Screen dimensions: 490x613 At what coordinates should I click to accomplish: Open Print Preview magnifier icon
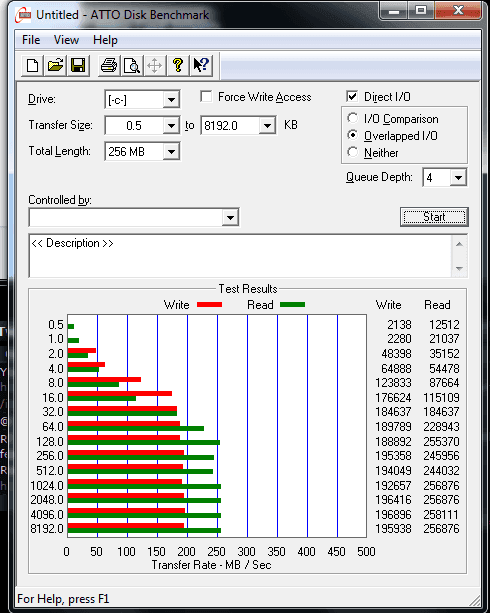point(131,65)
